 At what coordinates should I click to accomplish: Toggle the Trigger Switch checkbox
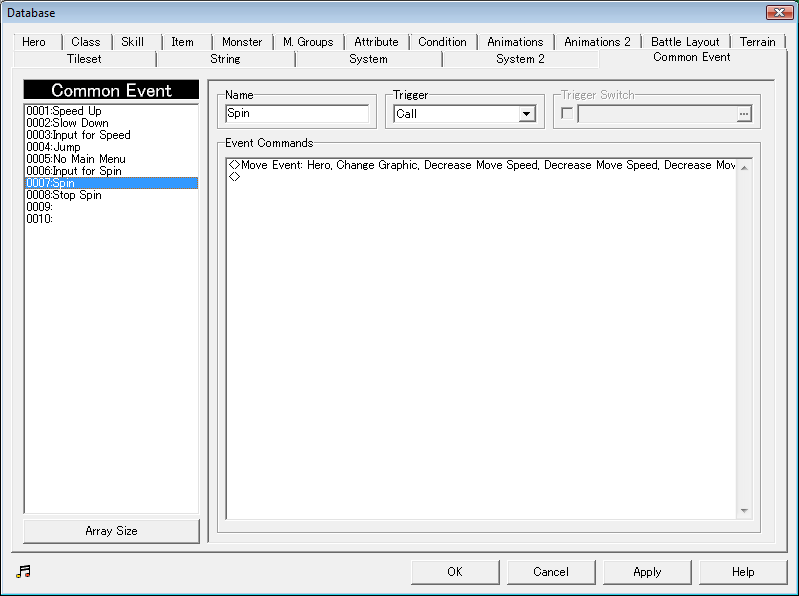567,114
